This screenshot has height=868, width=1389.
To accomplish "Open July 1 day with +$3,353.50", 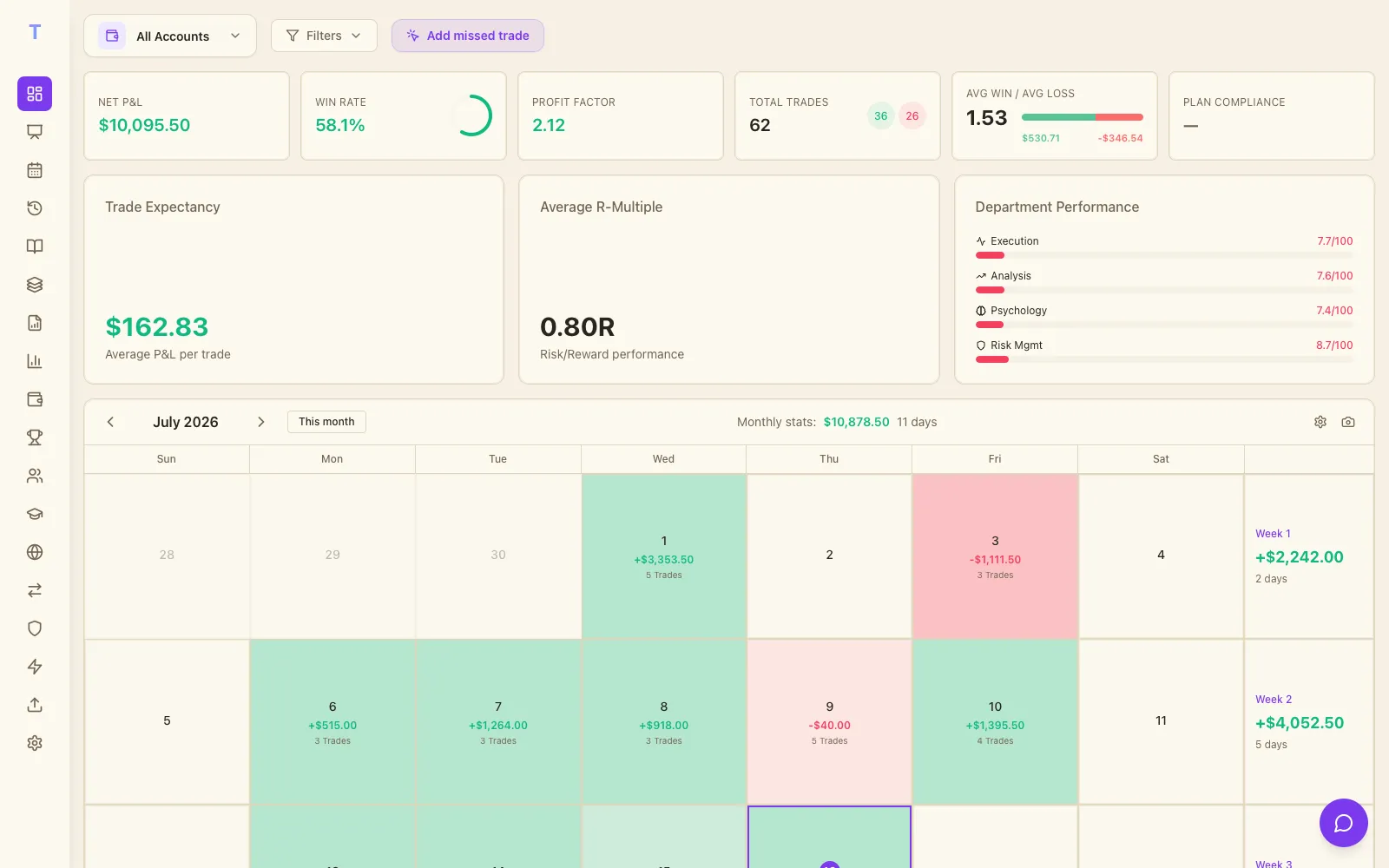I will tap(664, 556).
